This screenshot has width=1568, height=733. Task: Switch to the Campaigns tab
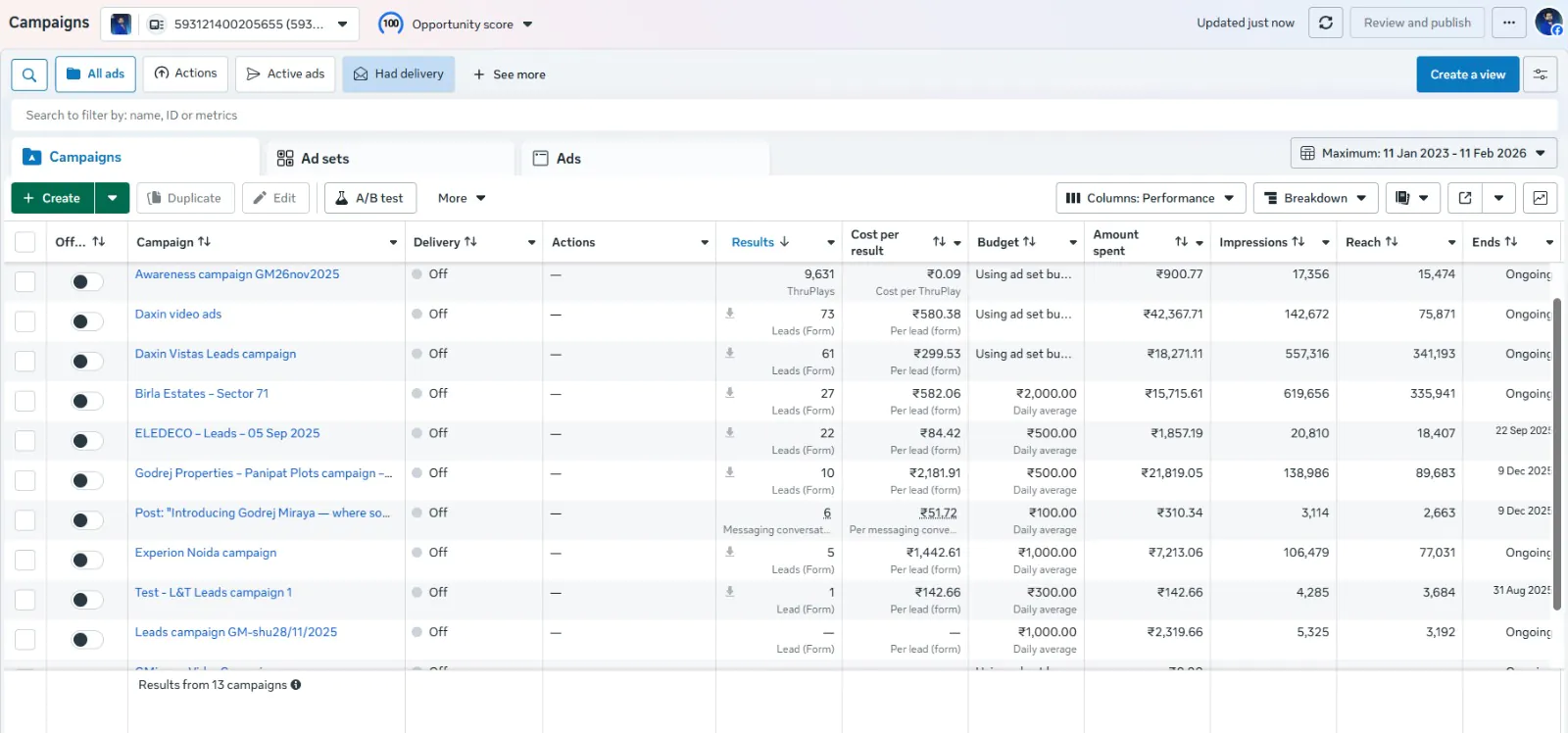pyautogui.click(x=135, y=157)
